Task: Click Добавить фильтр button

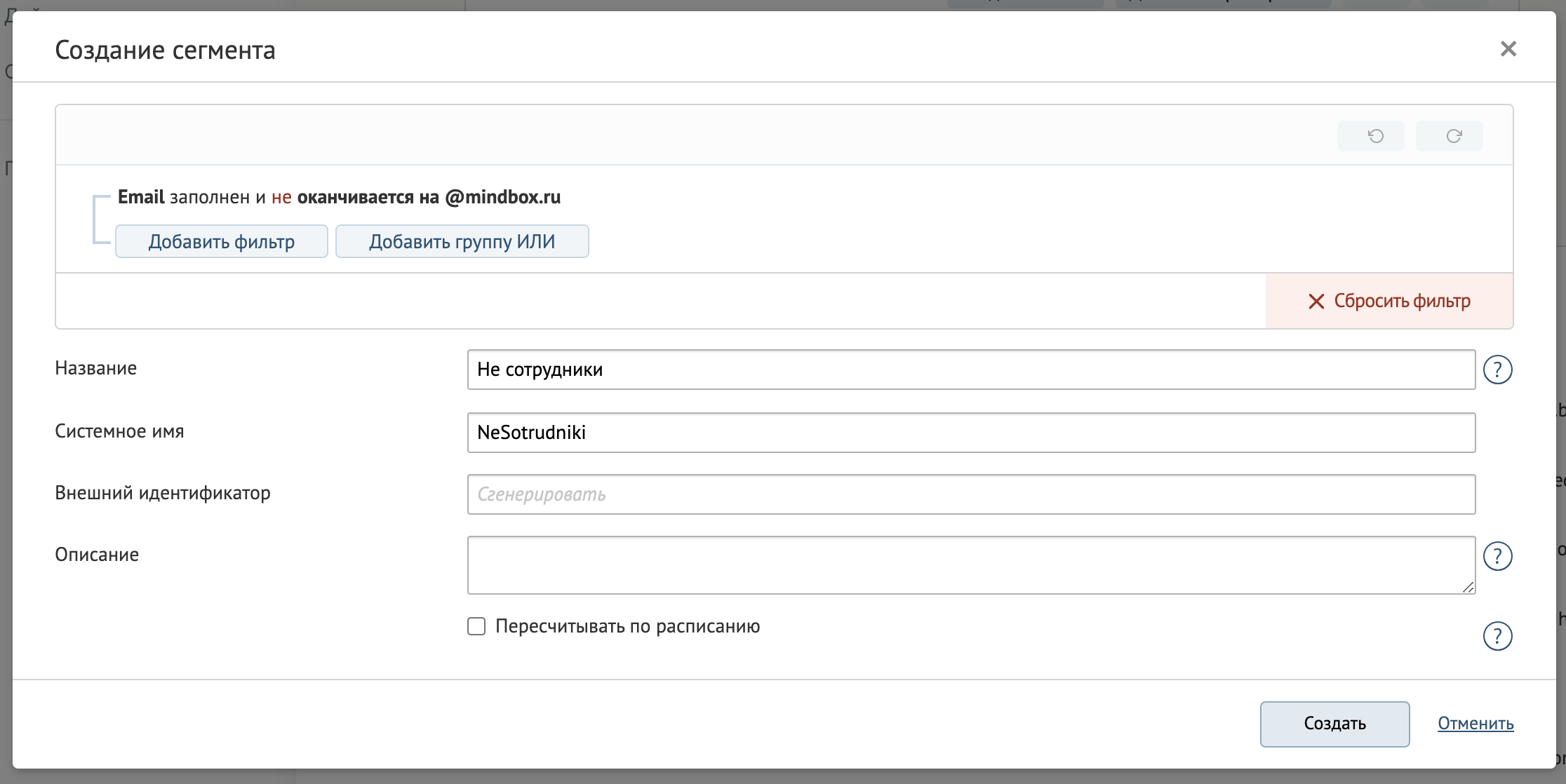Action: pos(222,241)
